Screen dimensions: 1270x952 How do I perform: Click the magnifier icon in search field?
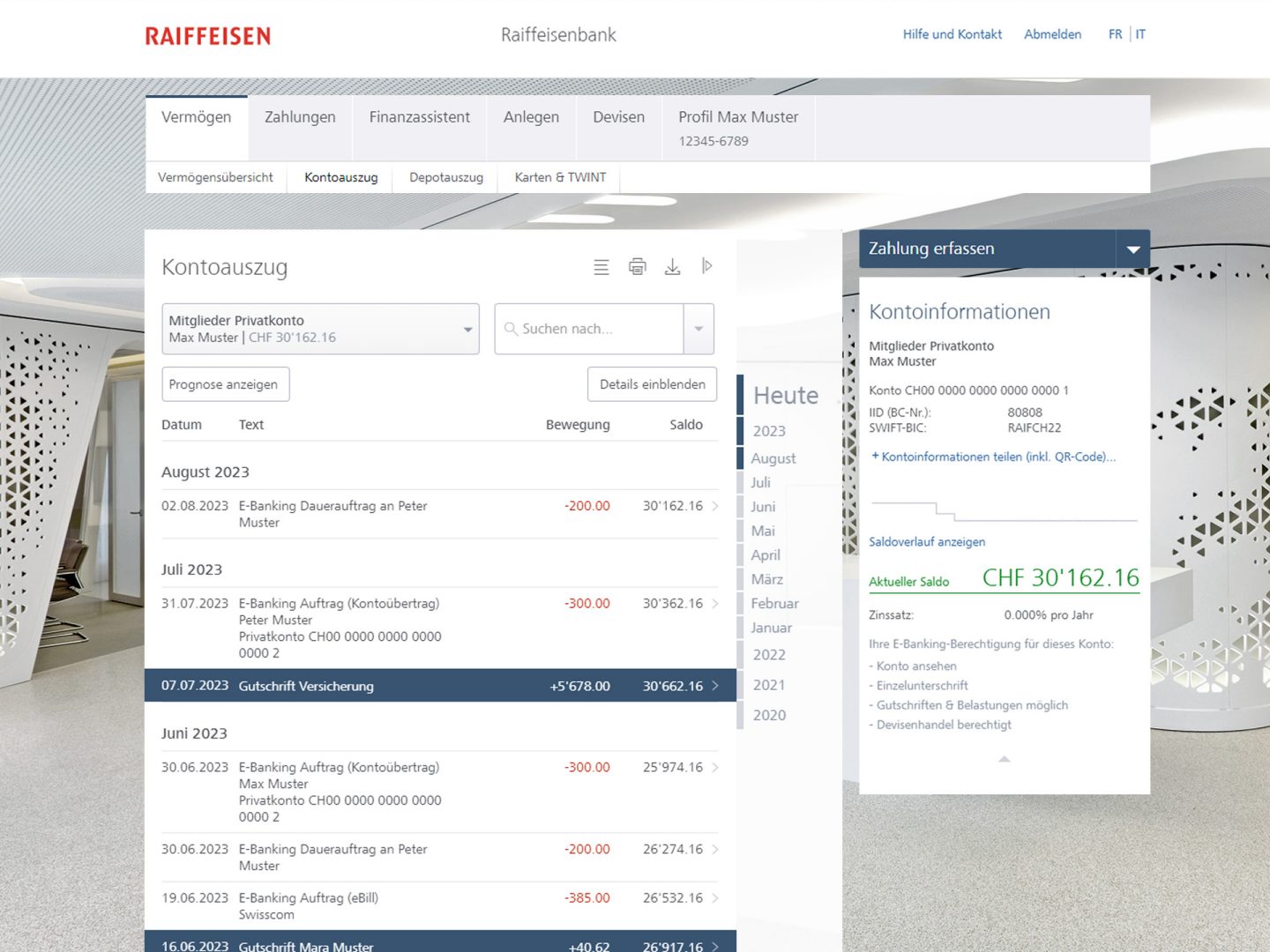[511, 329]
